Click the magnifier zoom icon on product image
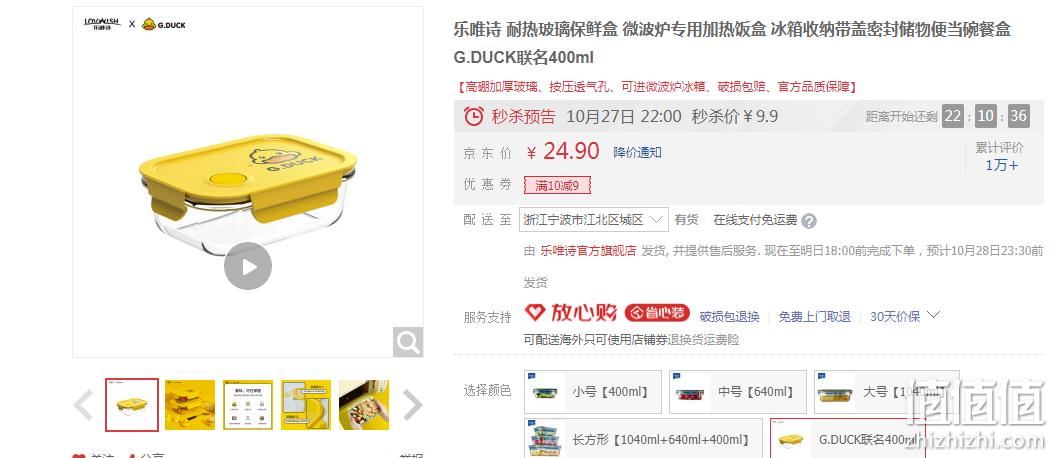 pos(408,342)
